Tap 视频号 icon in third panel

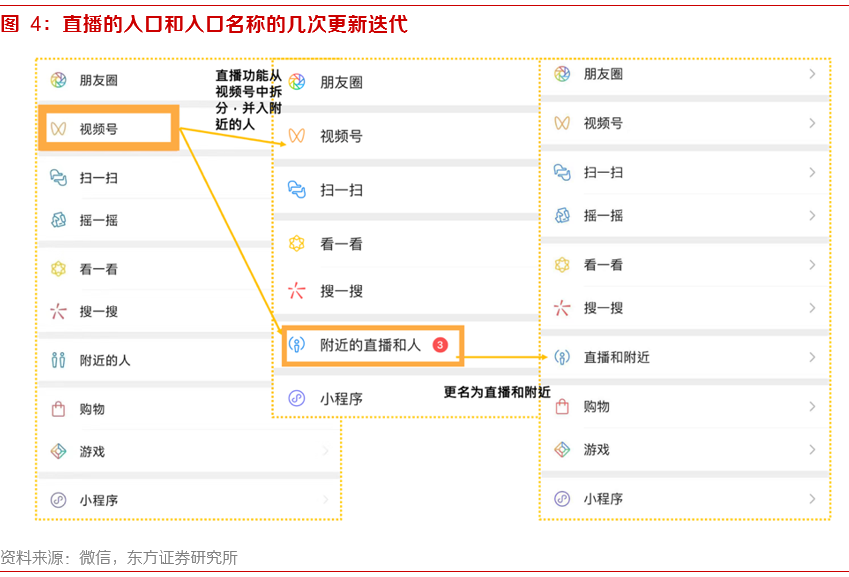(562, 123)
